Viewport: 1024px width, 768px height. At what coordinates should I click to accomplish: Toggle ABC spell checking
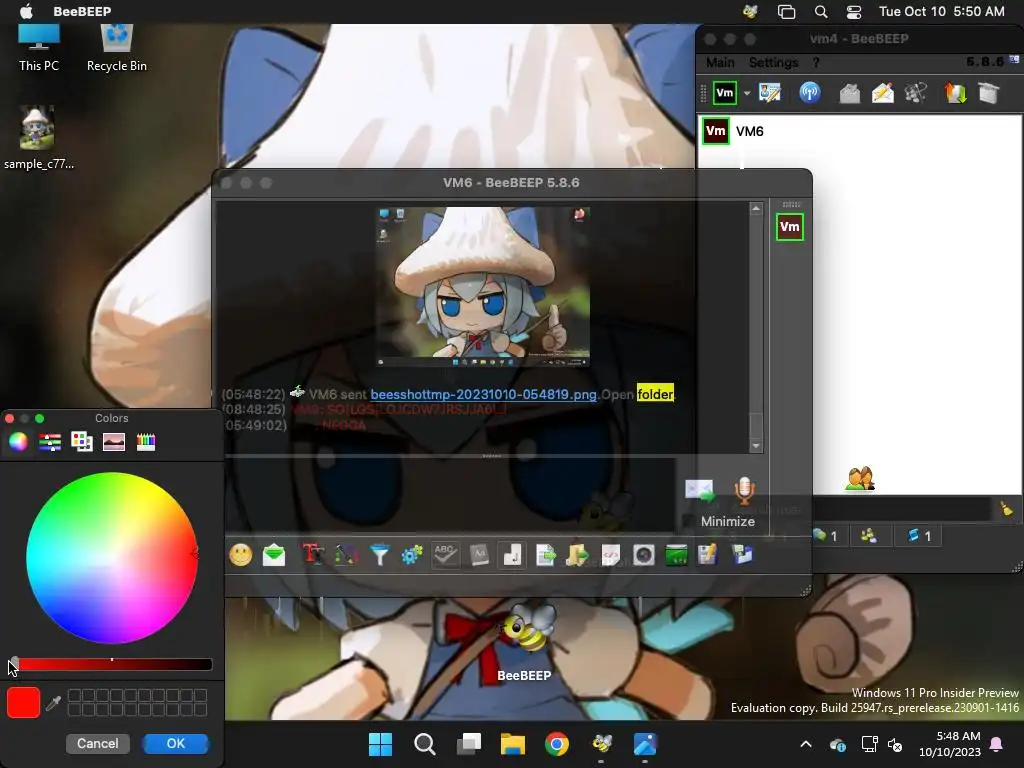click(x=445, y=555)
